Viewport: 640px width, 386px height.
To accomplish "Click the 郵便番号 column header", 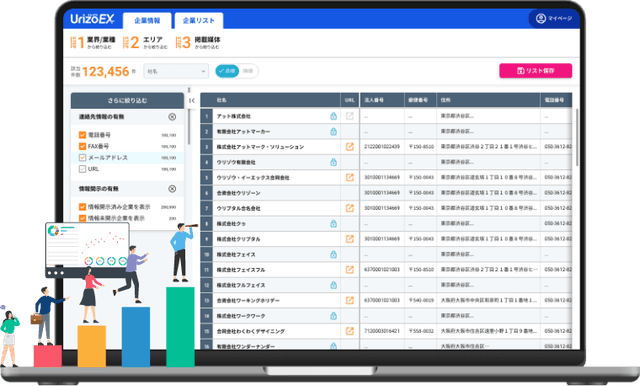I will (420, 100).
